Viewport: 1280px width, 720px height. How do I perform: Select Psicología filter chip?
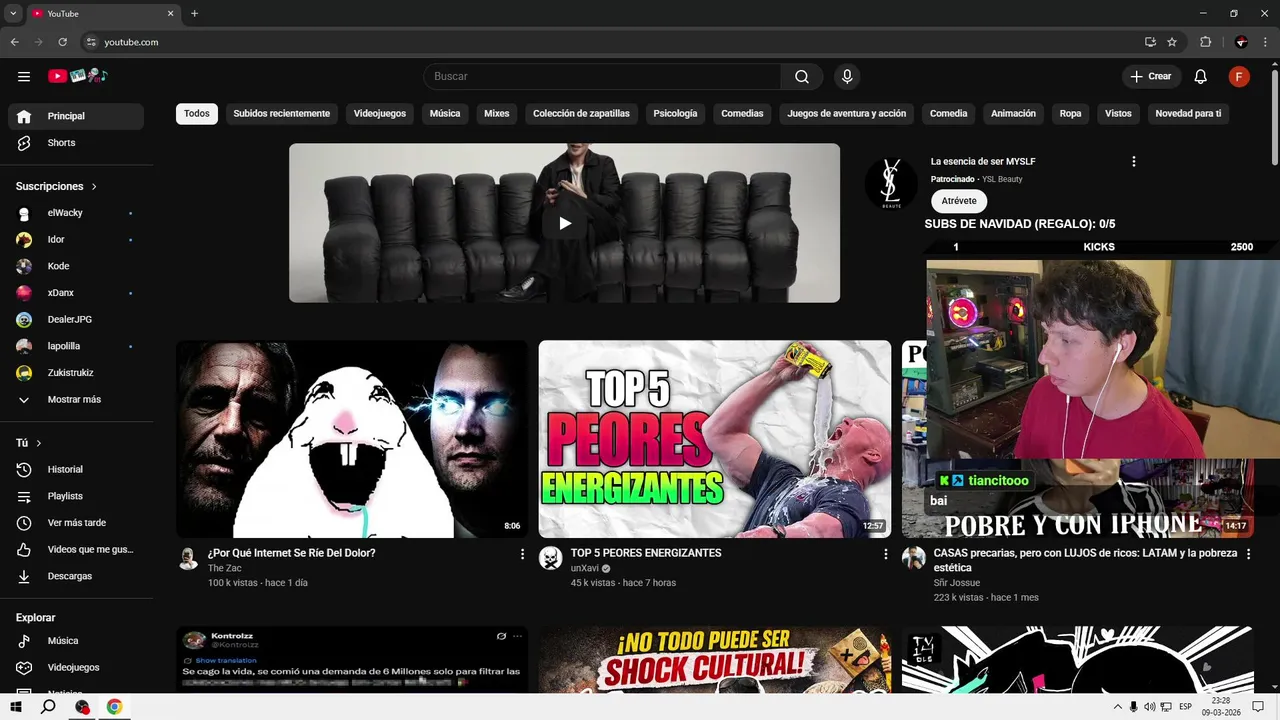click(x=675, y=114)
